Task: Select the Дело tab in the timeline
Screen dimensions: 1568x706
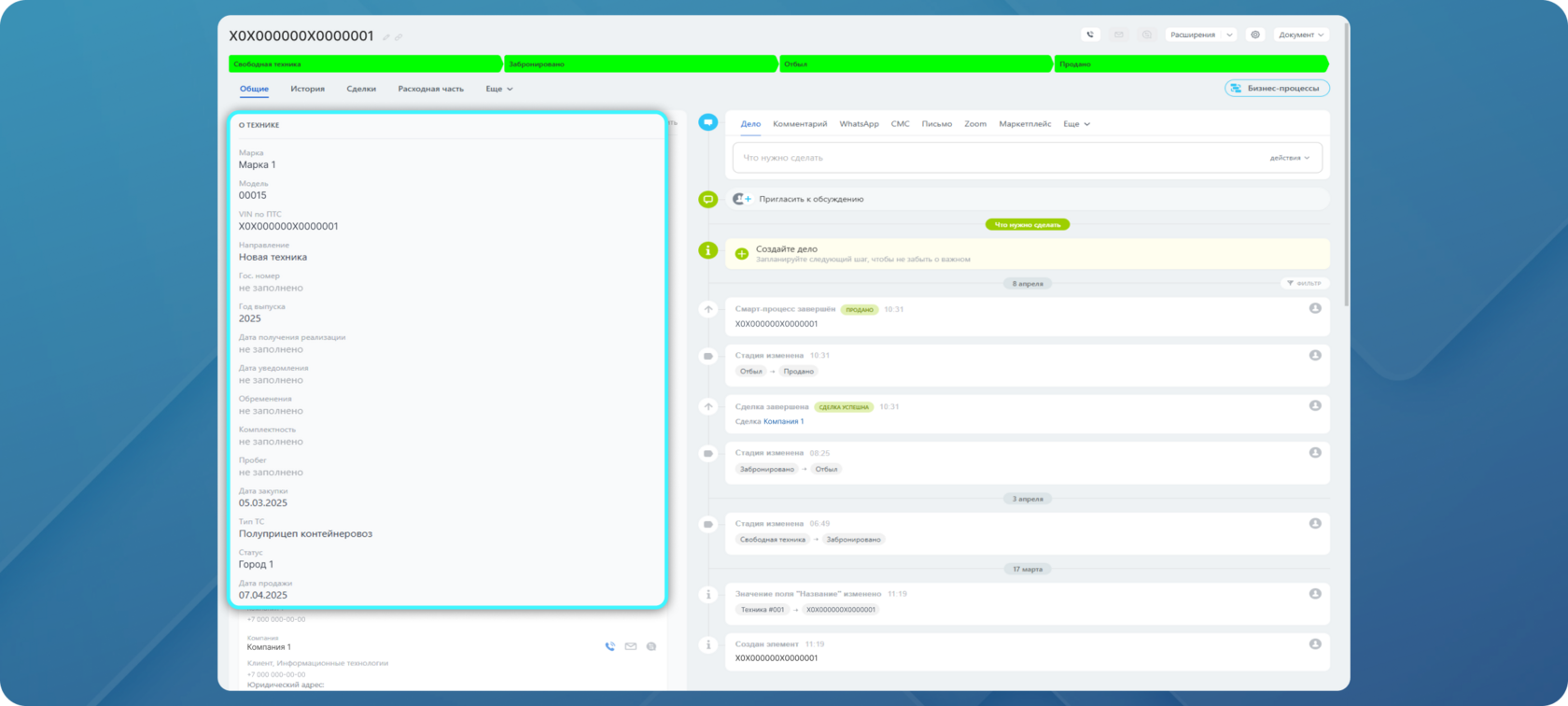Action: coord(750,123)
